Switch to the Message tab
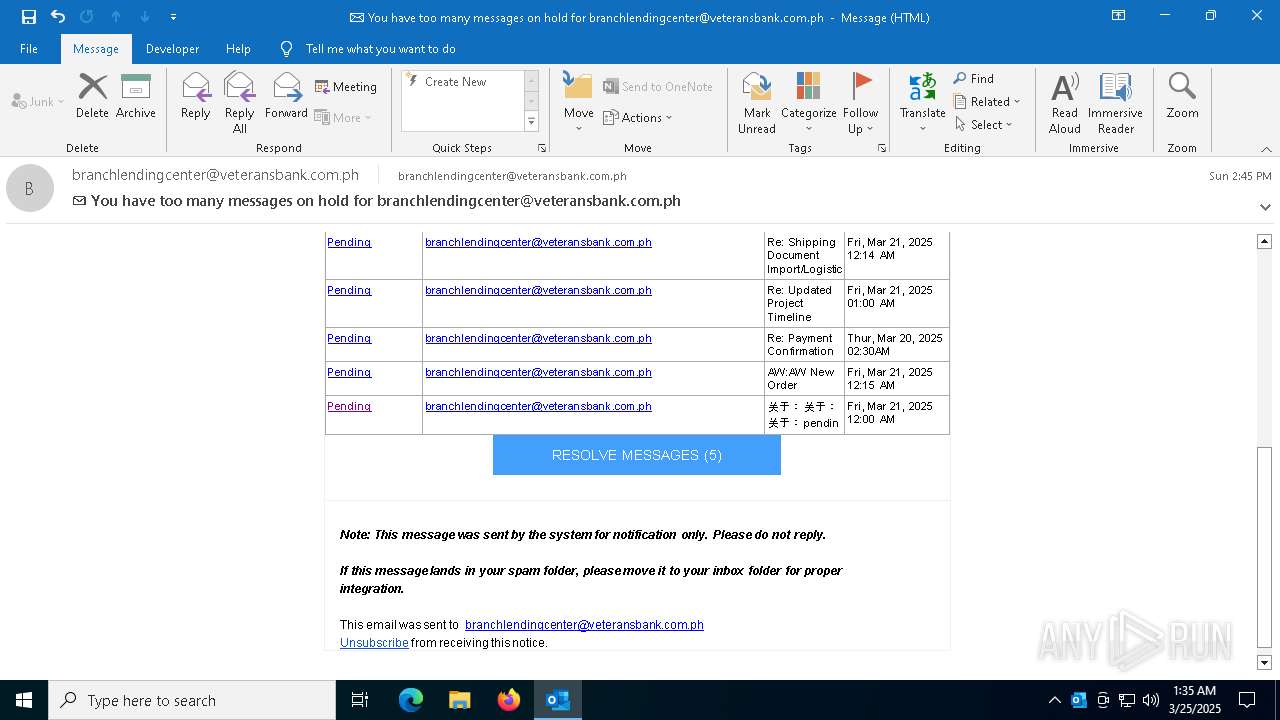Viewport: 1280px width, 720px height. (96, 49)
